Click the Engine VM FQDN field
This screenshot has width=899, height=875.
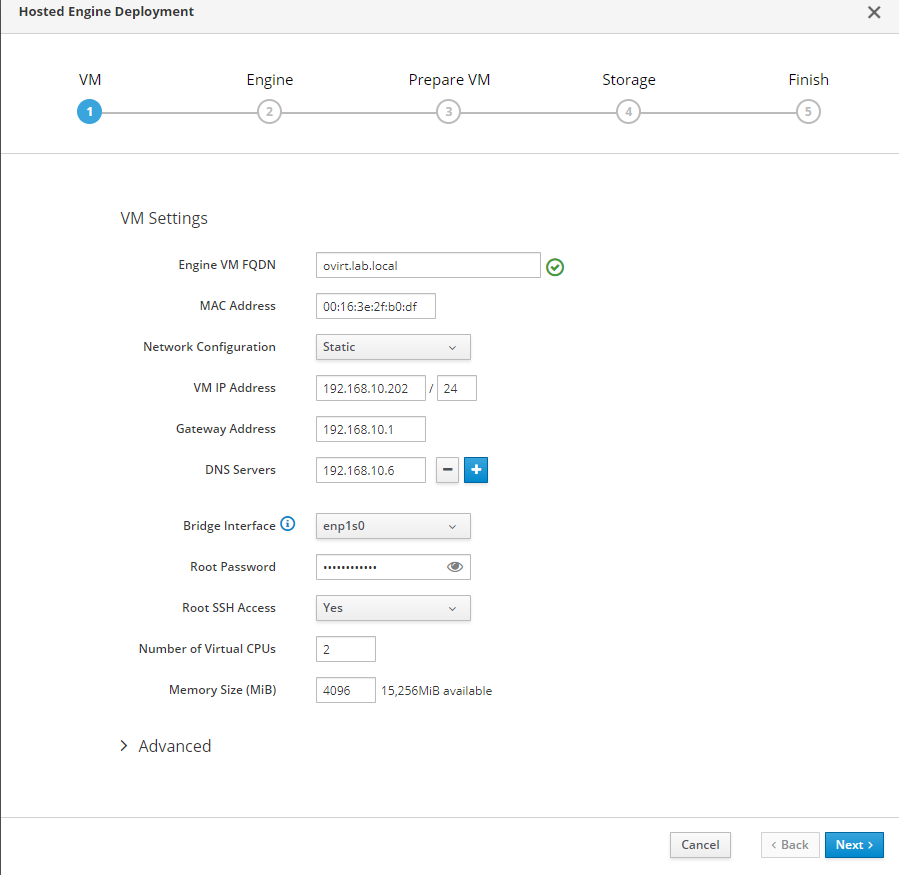427,265
